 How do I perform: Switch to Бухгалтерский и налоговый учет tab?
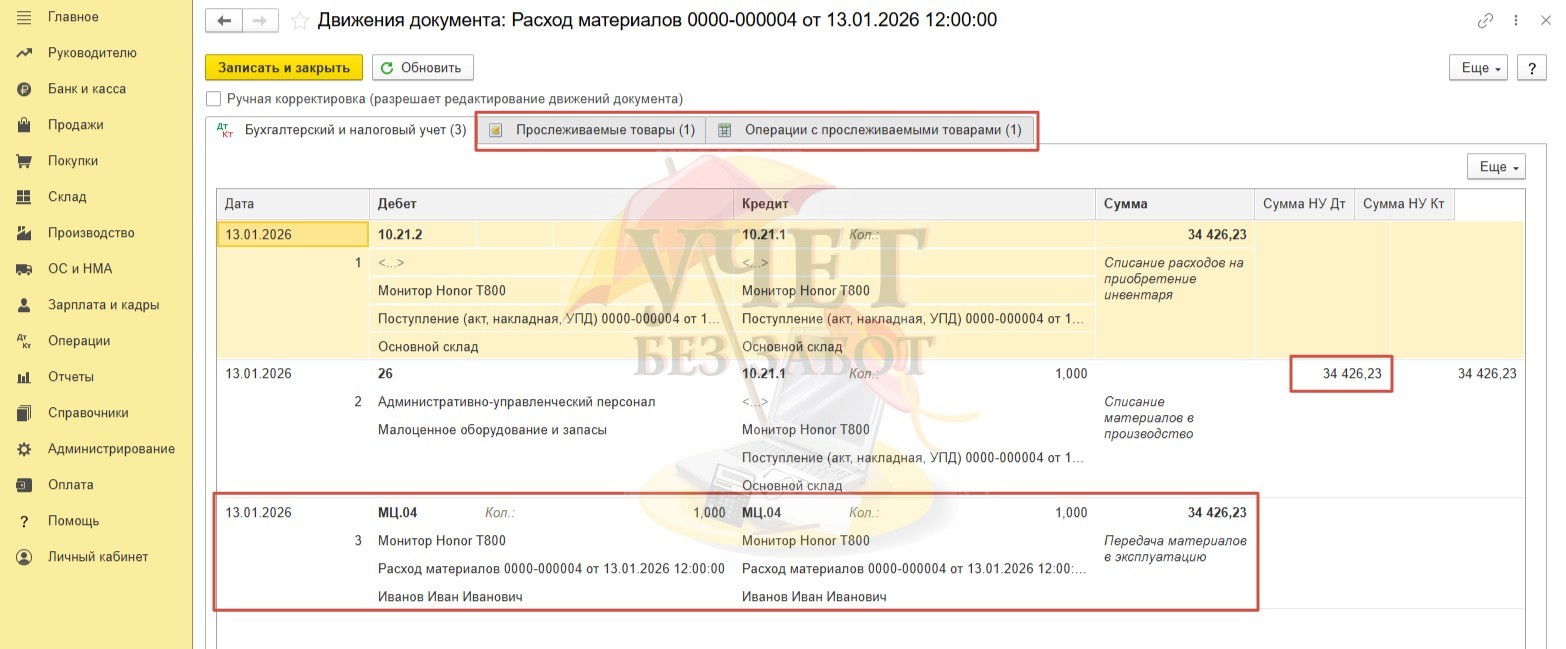point(341,130)
